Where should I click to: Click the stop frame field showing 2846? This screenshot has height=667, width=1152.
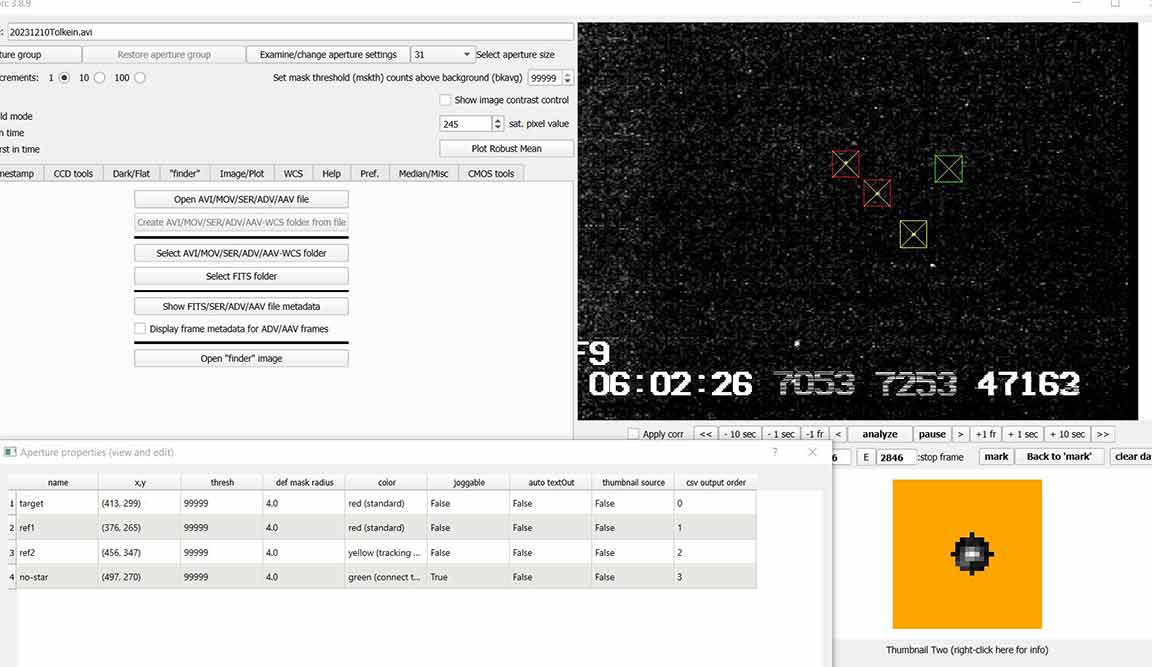pos(896,457)
